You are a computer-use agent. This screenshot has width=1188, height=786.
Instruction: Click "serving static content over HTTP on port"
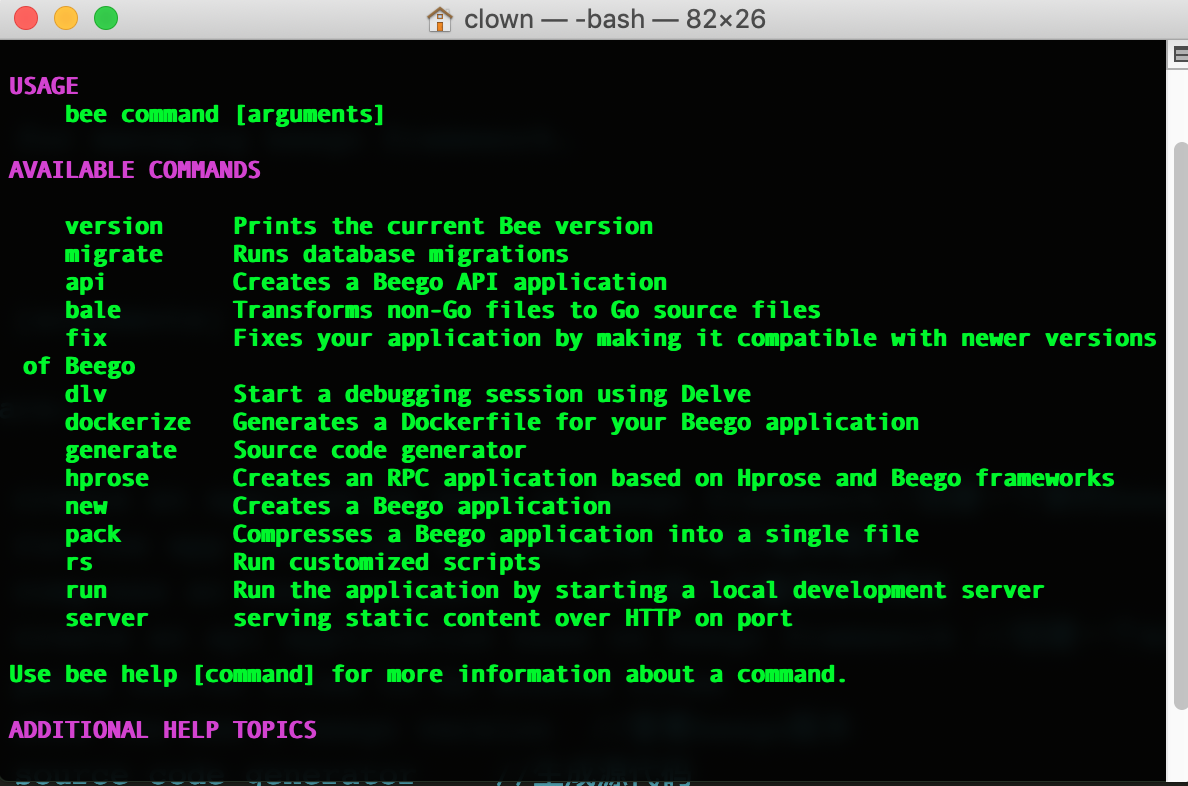point(513,618)
